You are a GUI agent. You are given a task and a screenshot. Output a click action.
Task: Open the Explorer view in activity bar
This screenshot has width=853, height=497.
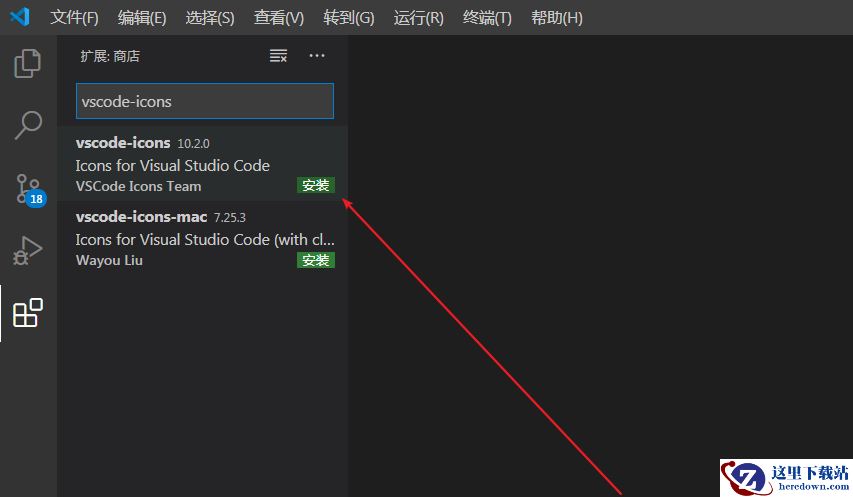tap(28, 63)
